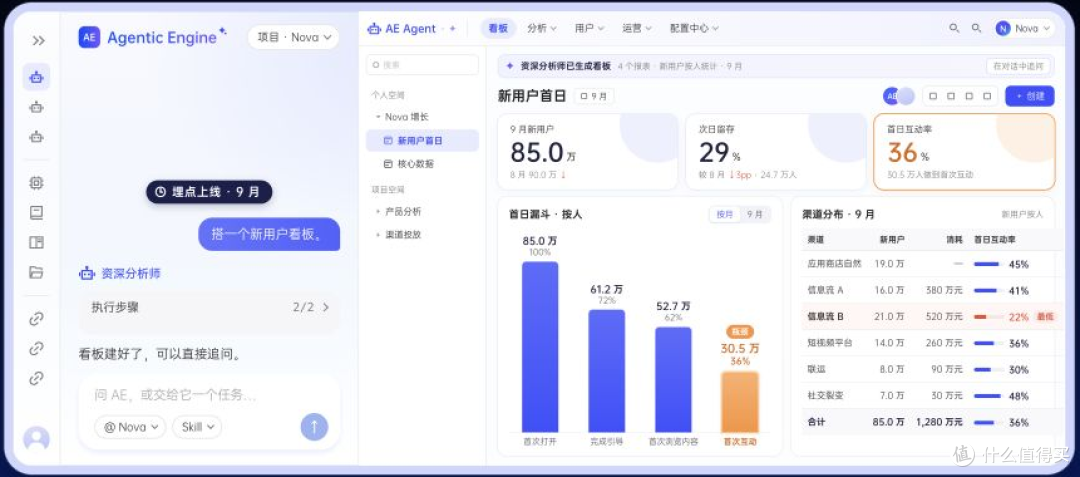Switch to the 看板 tab
Viewport: 1080px width, 477px height.
(x=498, y=28)
